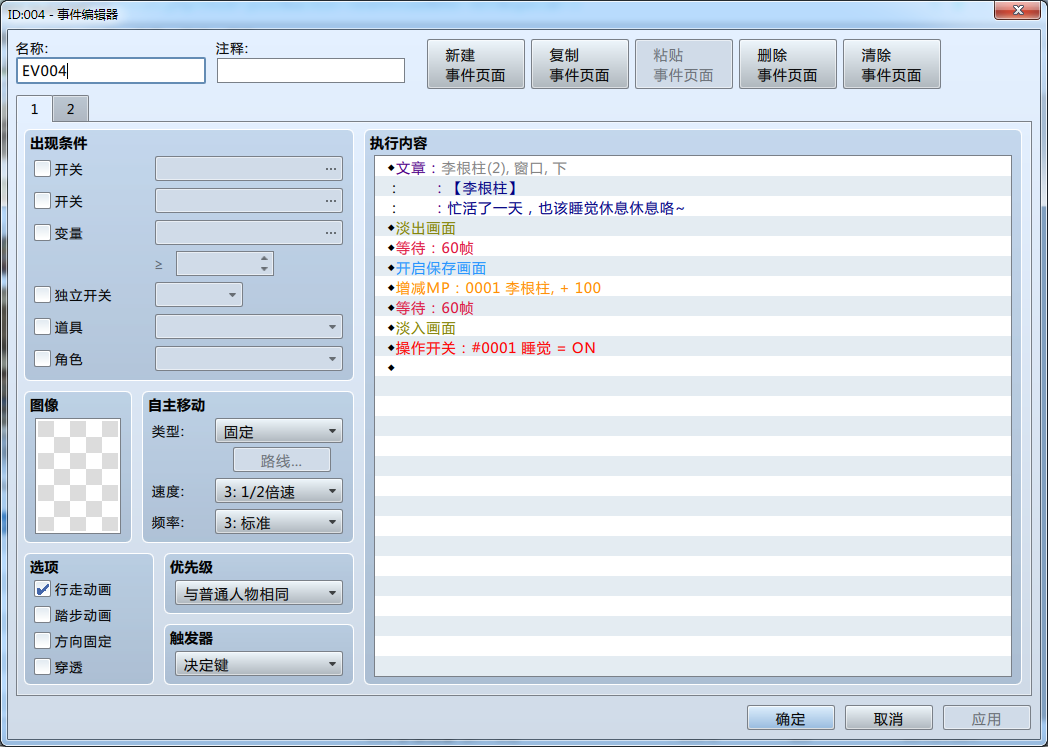Tick the 道具 condition checkbox

click(42, 327)
